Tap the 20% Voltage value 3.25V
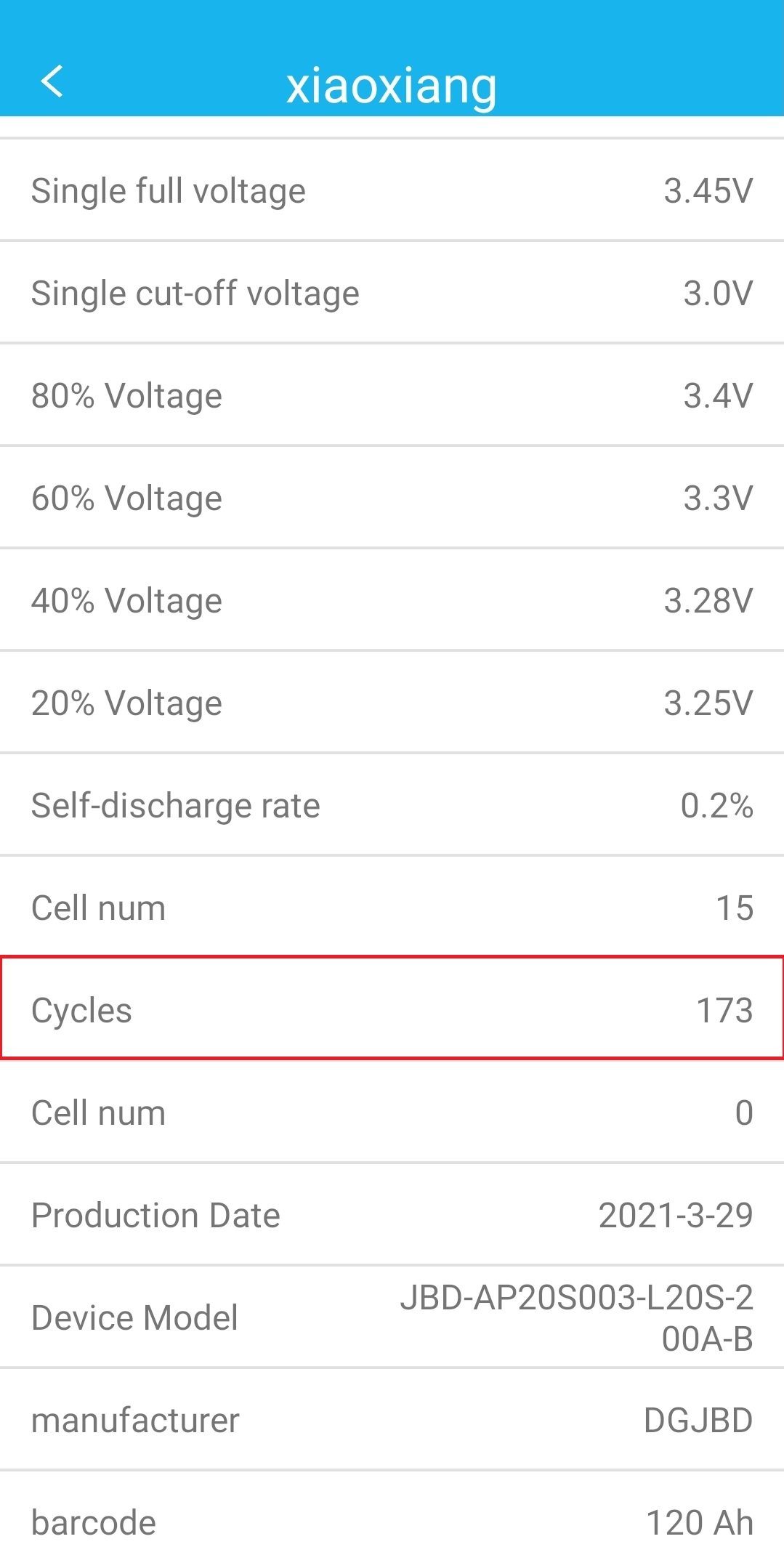784x1547 pixels. 708,703
